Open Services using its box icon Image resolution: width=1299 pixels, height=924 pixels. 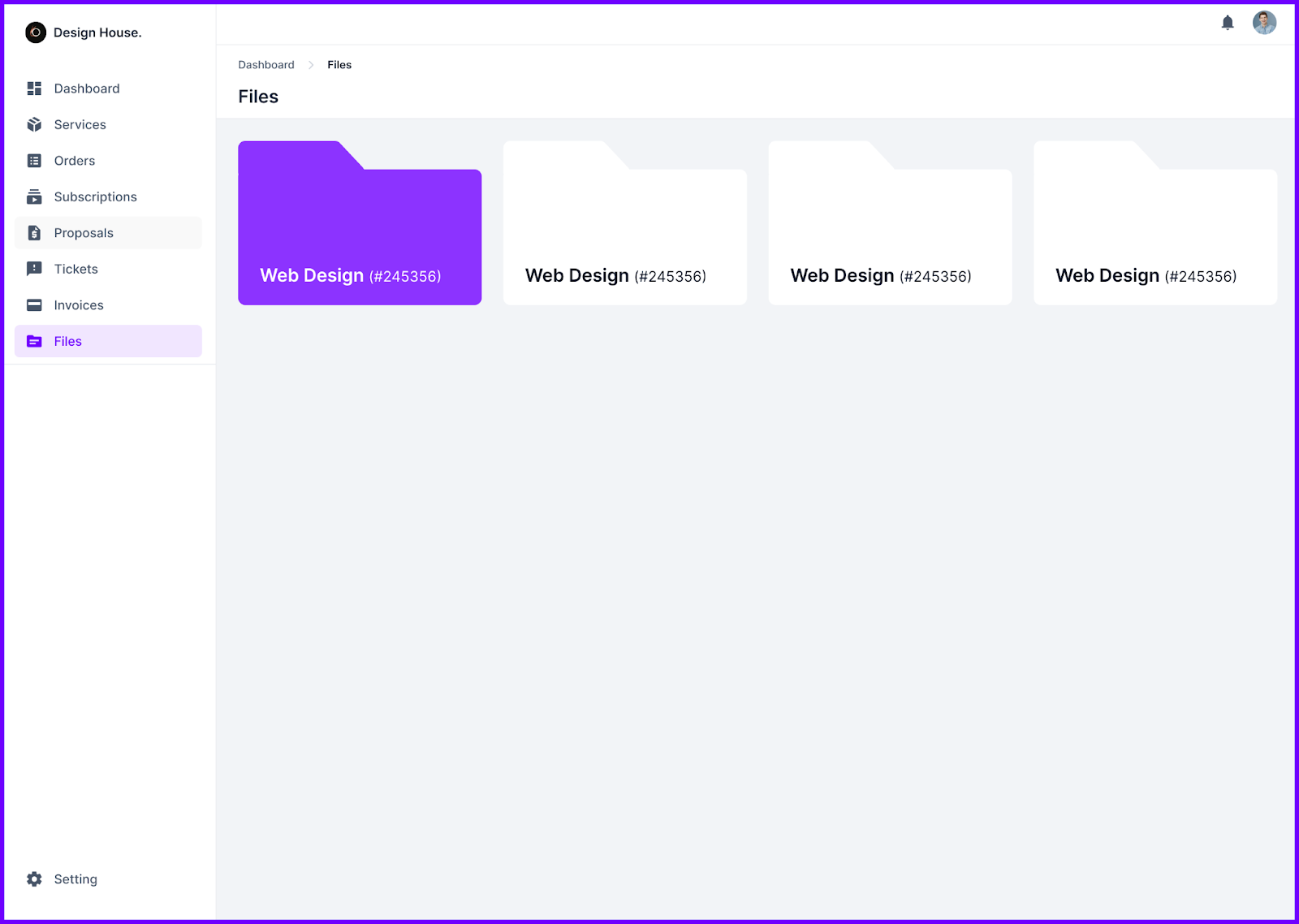tap(34, 124)
